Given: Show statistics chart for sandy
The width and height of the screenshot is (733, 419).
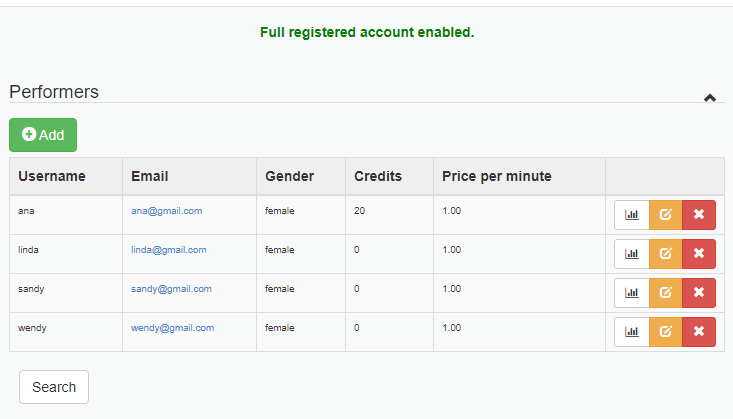Looking at the screenshot, I should point(632,293).
